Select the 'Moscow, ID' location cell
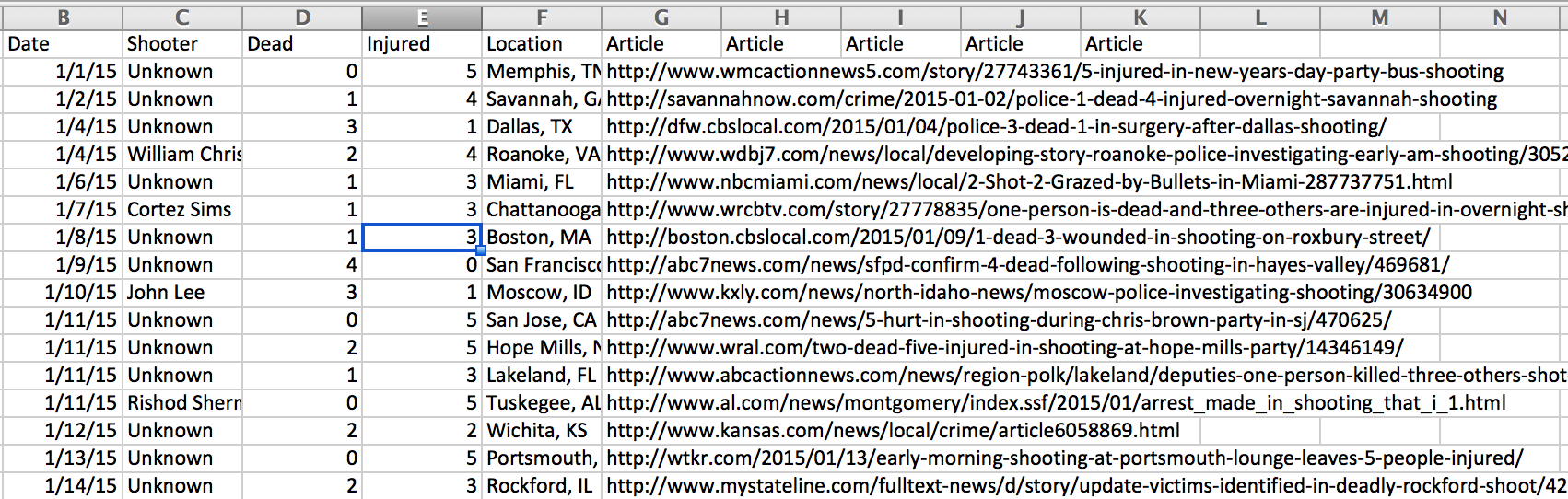 (542, 293)
